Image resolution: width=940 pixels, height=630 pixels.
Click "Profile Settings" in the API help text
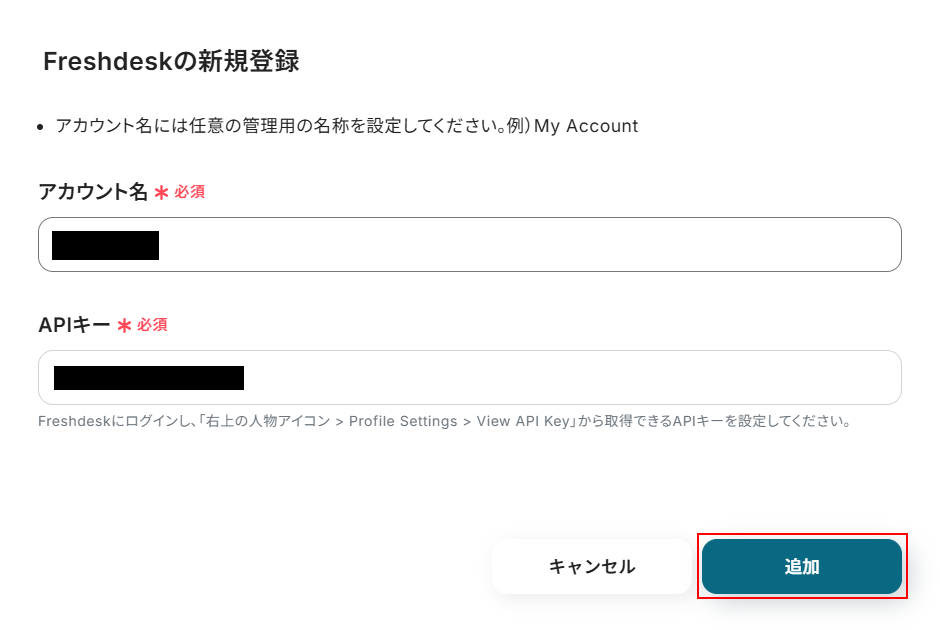[x=403, y=422]
